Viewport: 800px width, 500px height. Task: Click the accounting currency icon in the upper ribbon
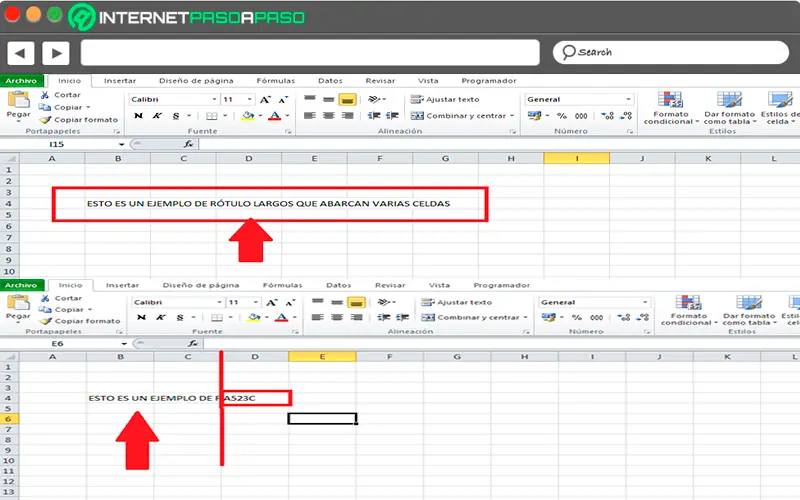(x=534, y=116)
